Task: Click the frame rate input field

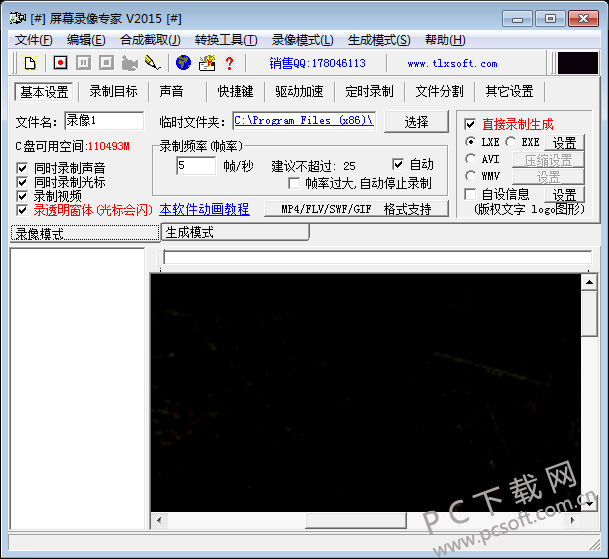Action: 196,166
